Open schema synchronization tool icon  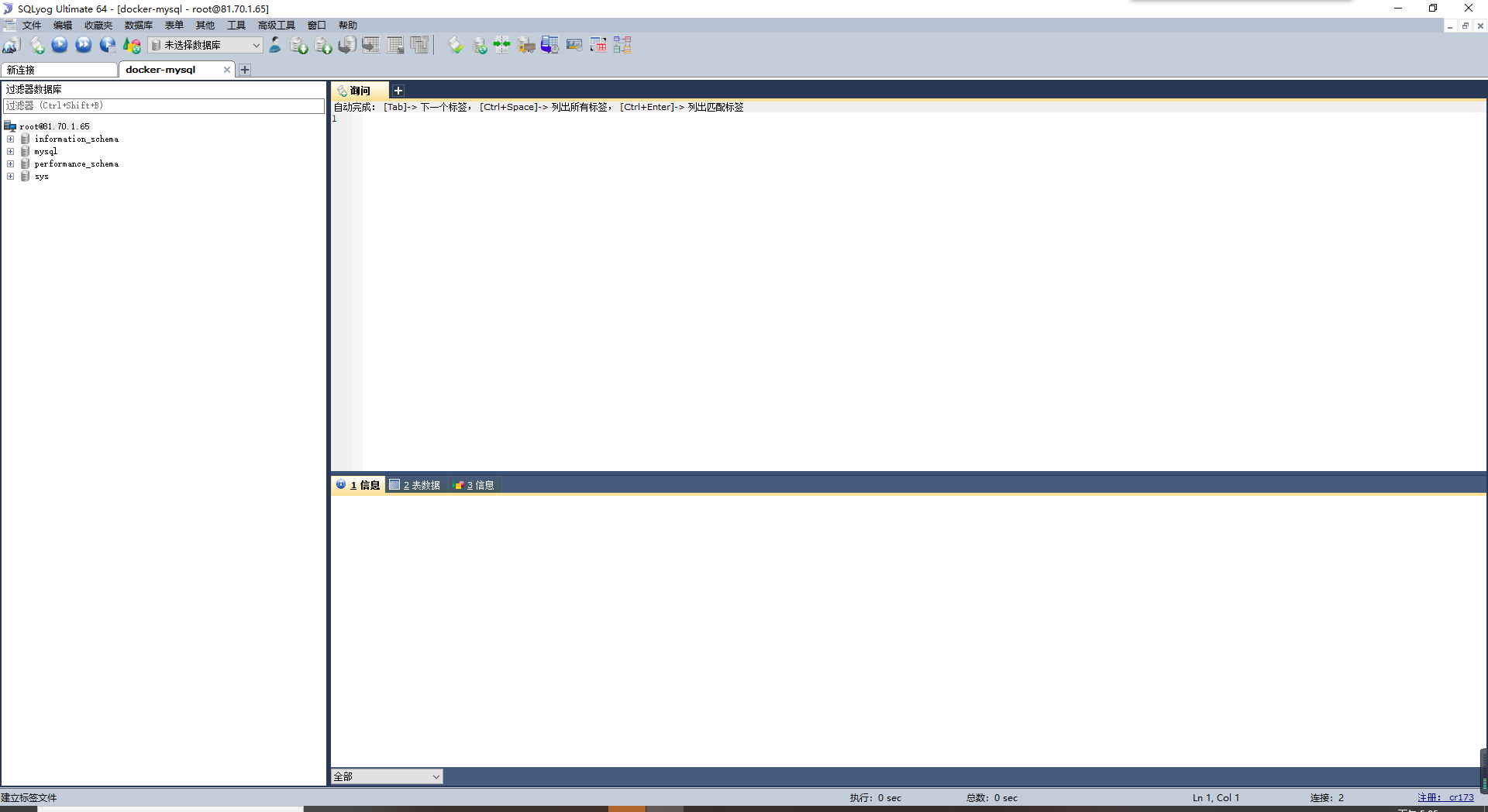tap(502, 45)
